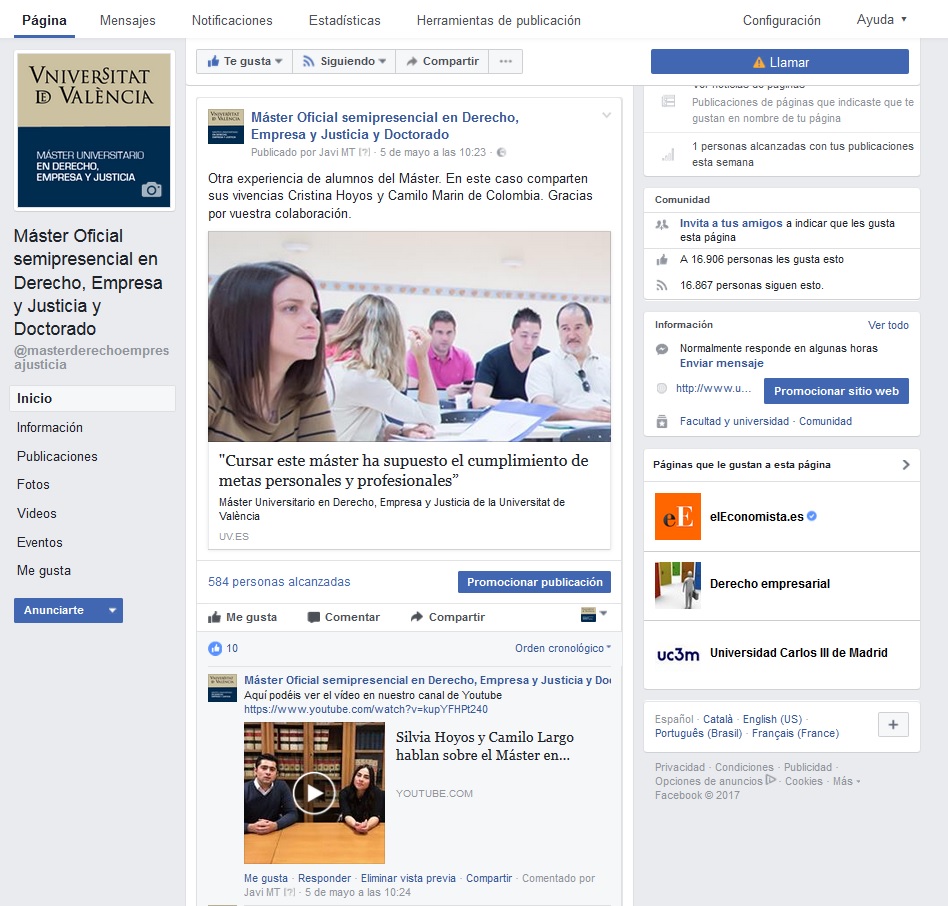
Task: Share the post using Compartir
Action: coord(448,617)
